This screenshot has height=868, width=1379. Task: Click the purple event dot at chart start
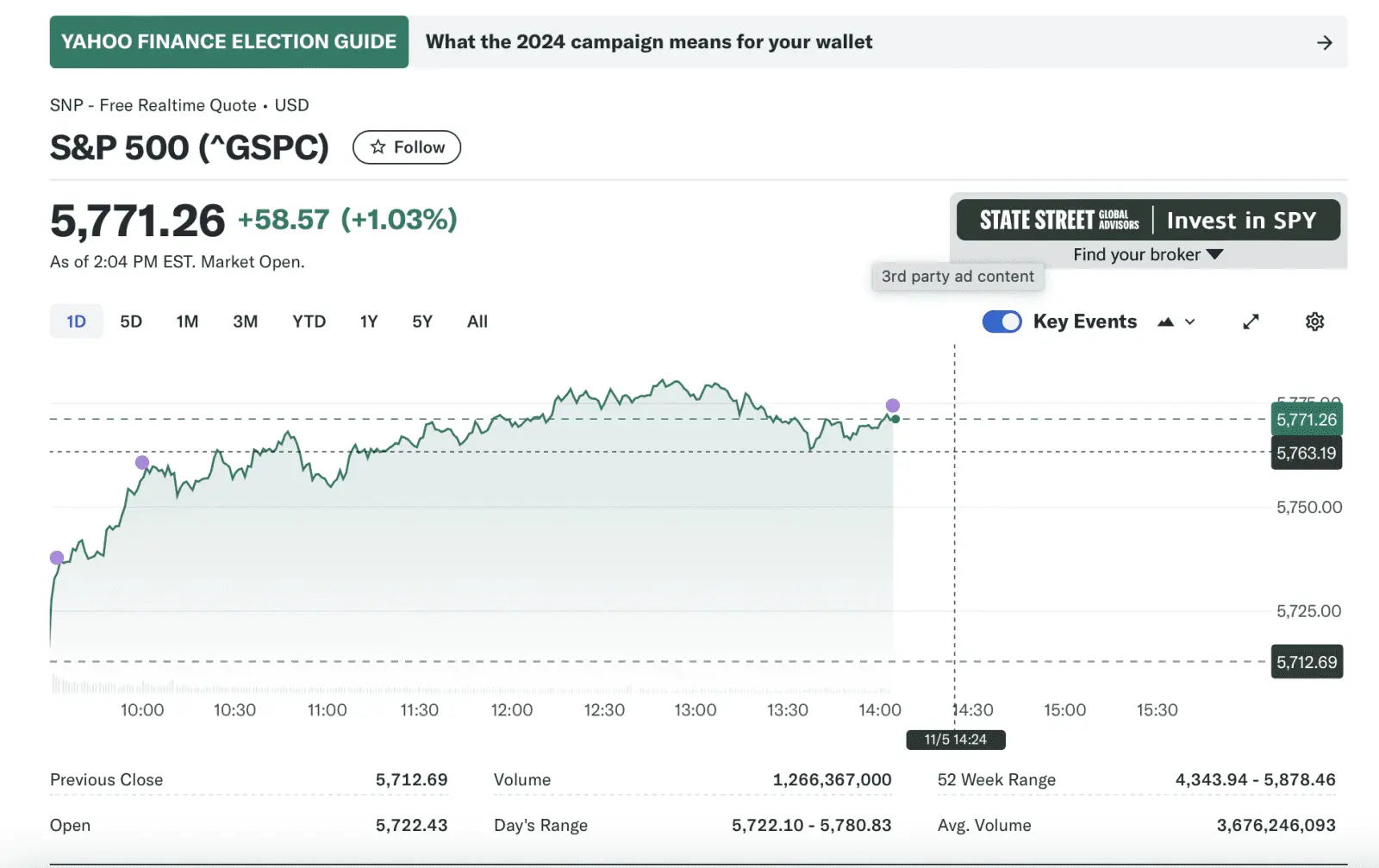(x=57, y=558)
